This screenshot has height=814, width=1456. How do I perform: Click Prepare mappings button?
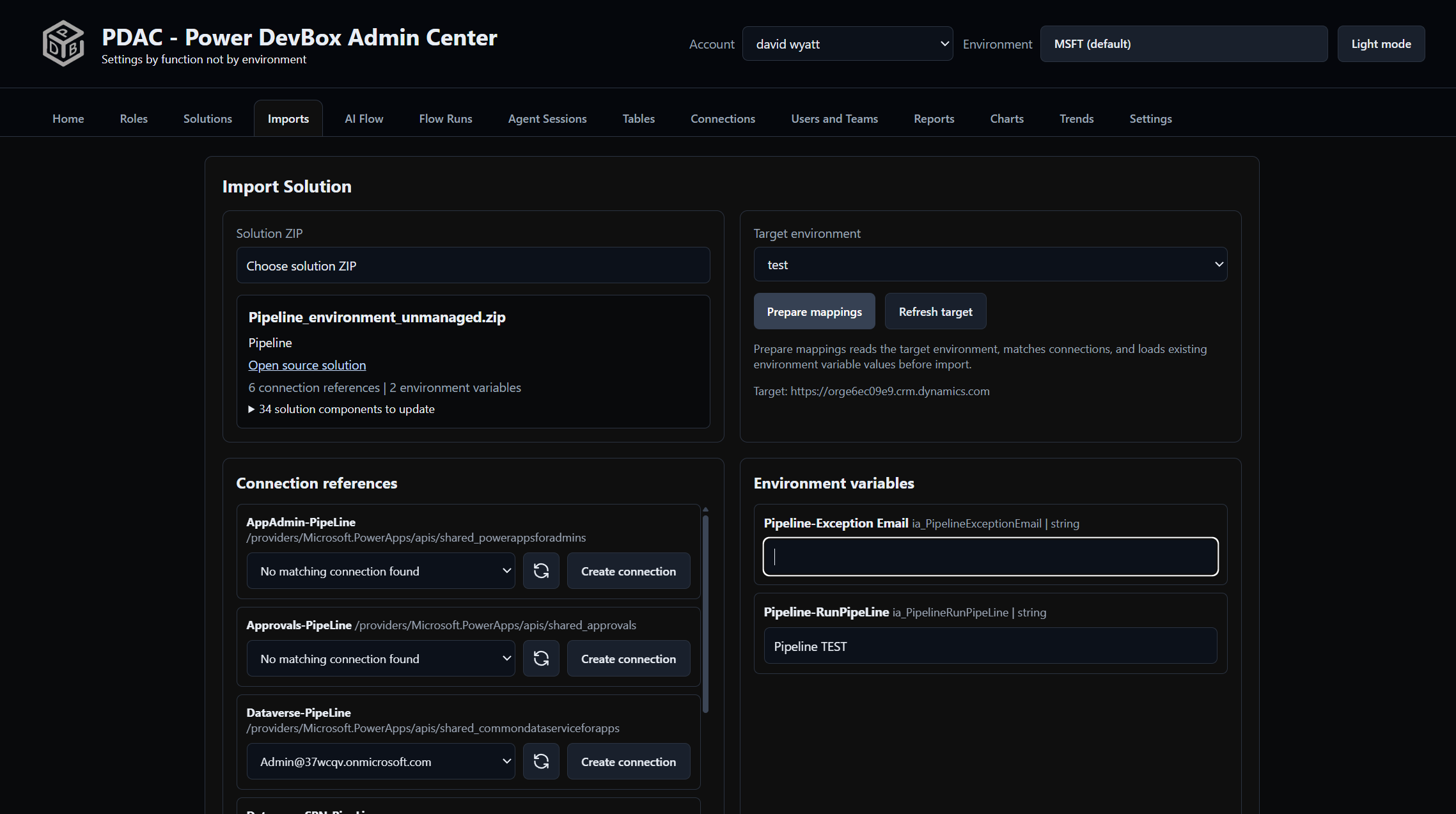(x=814, y=311)
